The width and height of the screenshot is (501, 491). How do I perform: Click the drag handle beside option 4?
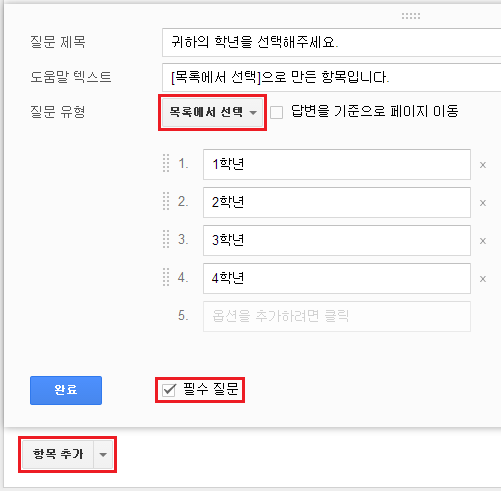(x=166, y=277)
